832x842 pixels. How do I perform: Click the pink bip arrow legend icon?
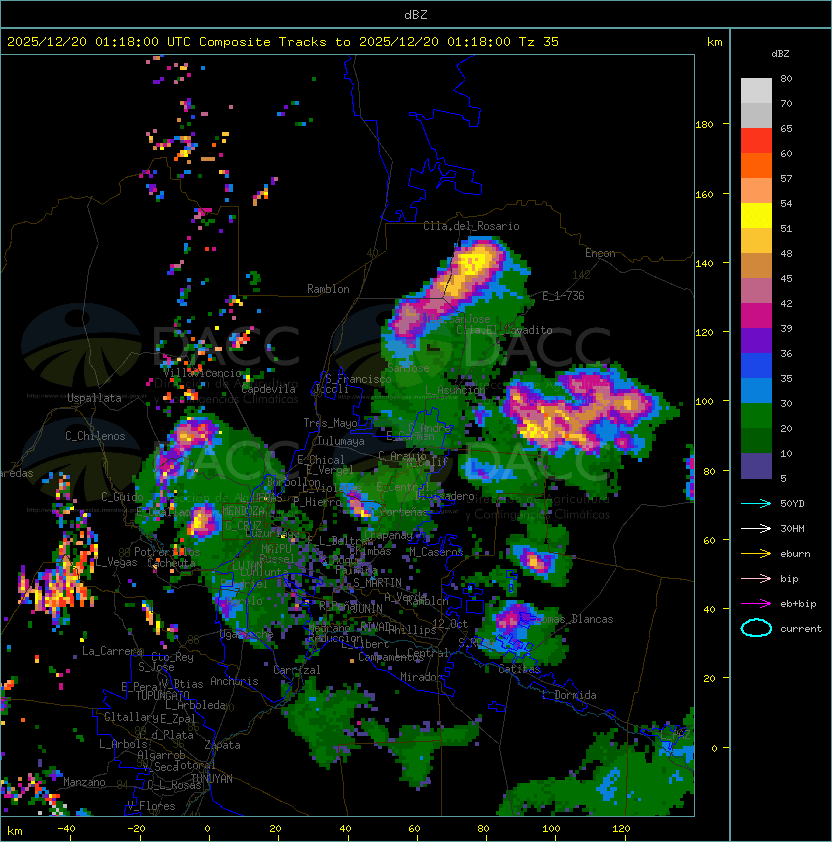756,578
